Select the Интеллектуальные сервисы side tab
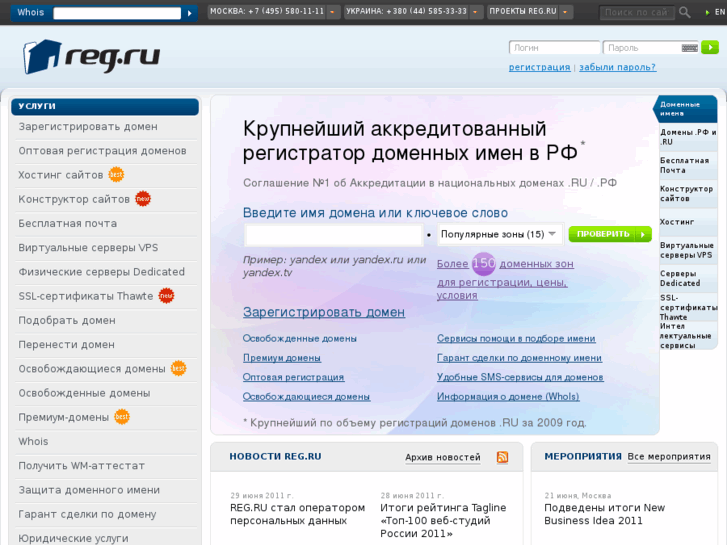 (688, 336)
